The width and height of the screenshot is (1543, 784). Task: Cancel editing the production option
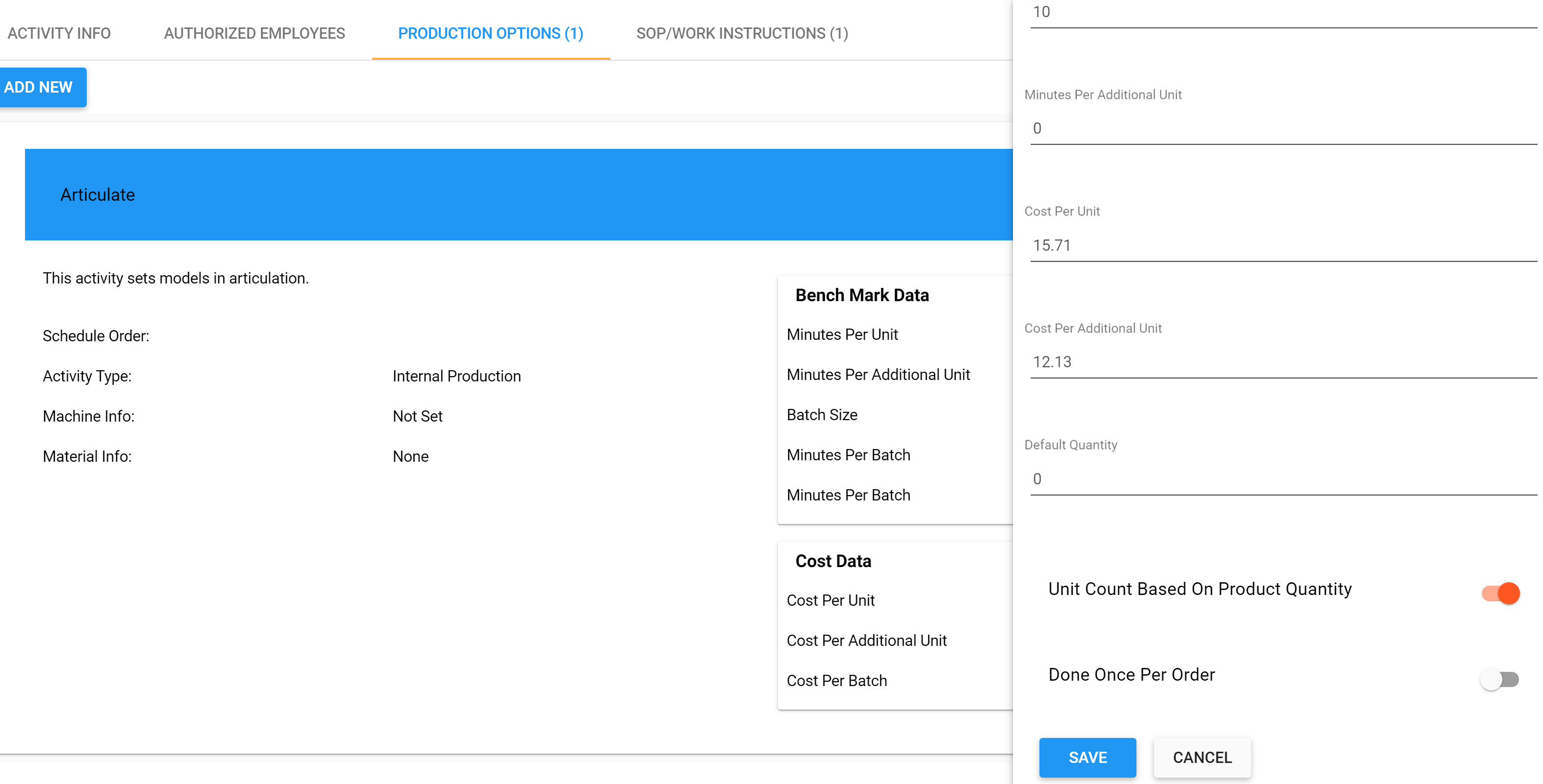point(1202,757)
